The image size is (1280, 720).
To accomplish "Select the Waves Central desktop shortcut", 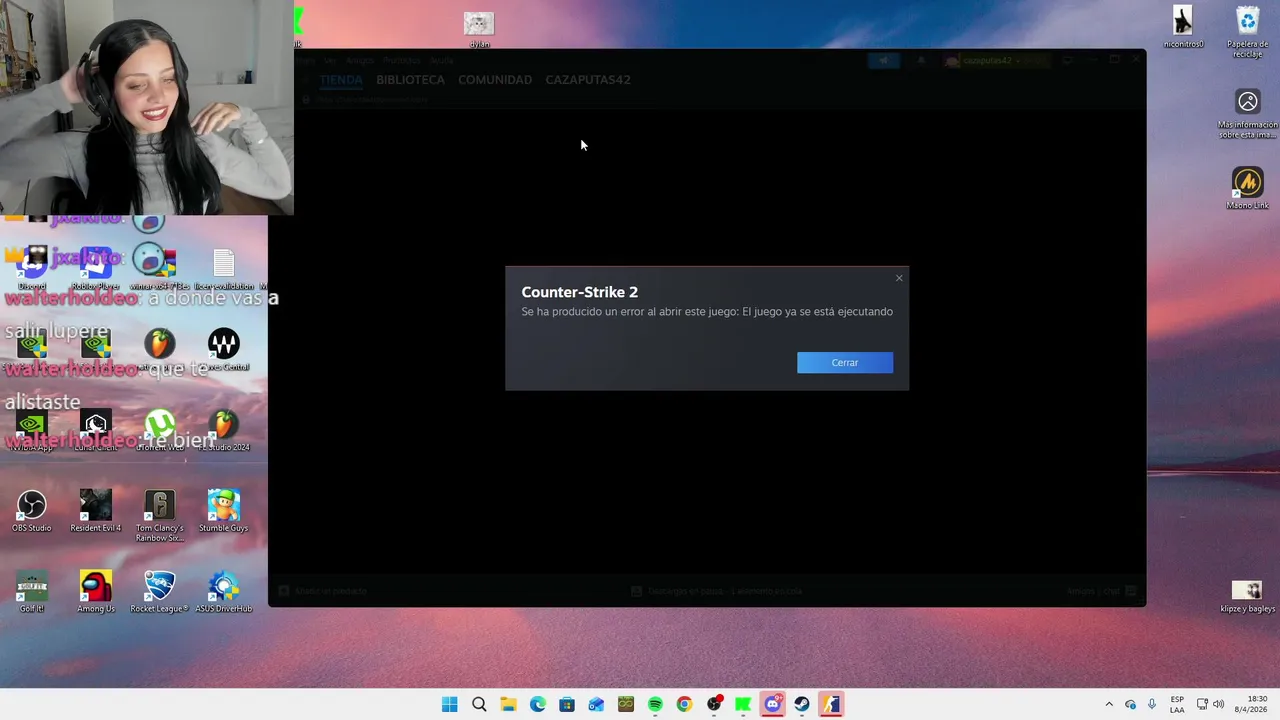I will [x=224, y=349].
